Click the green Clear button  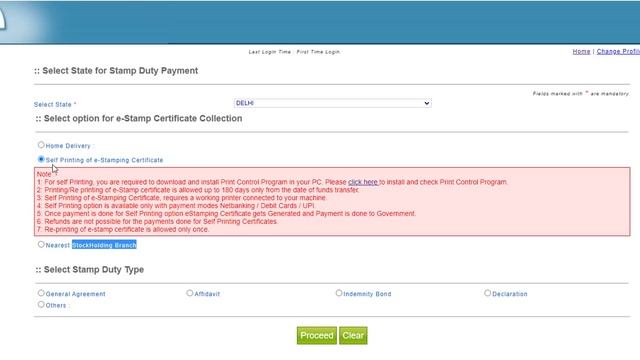click(353, 336)
